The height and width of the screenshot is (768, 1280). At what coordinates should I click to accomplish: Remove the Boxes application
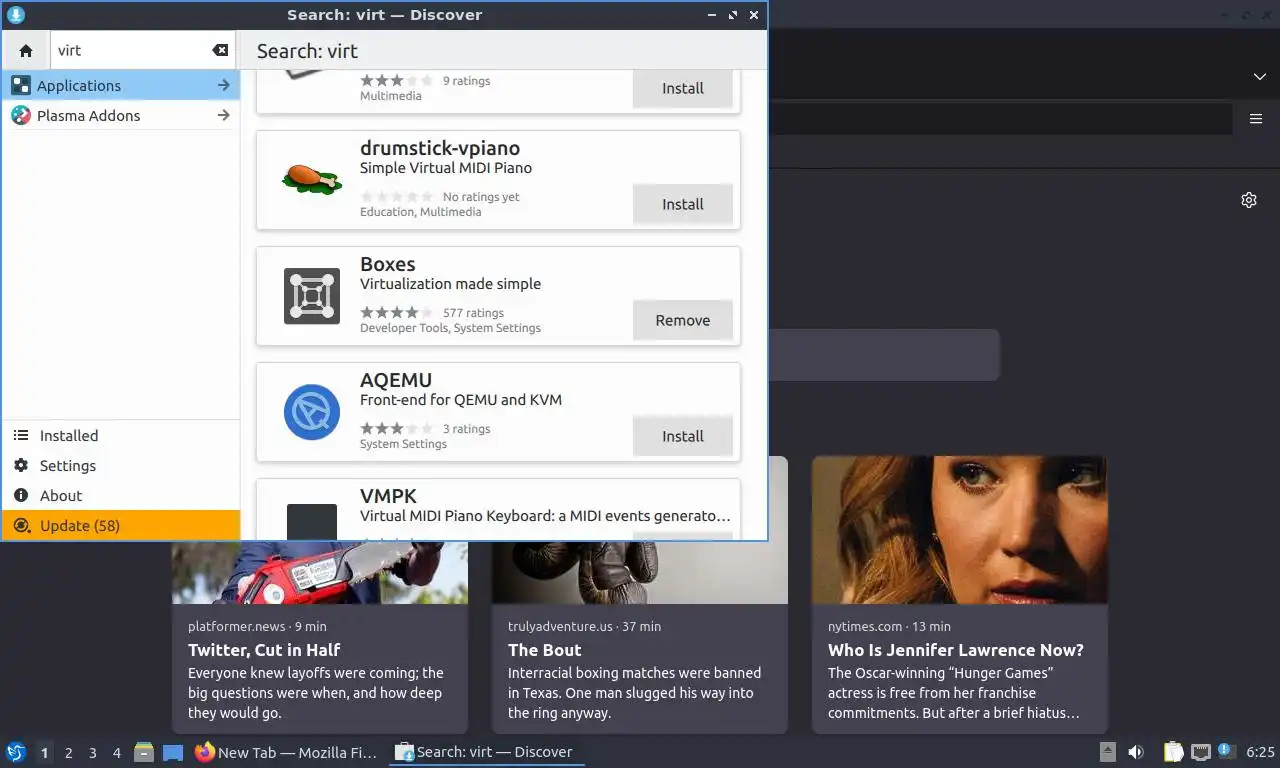click(x=683, y=320)
